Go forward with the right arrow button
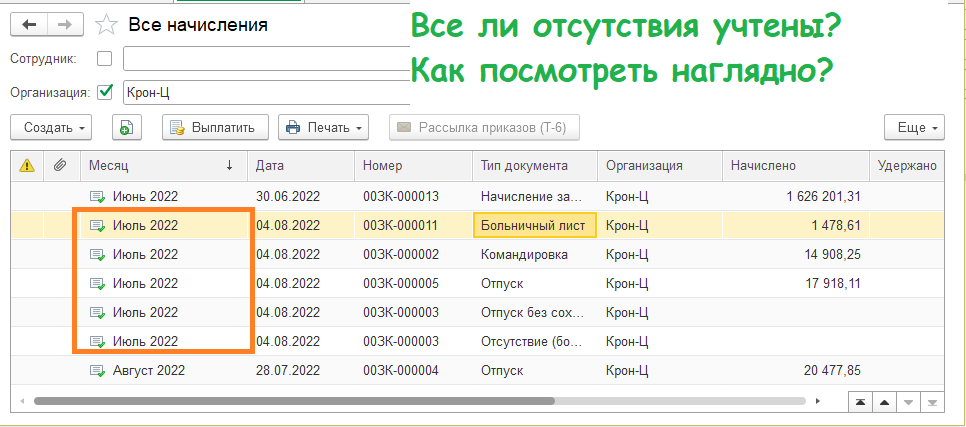966x427 pixels. click(x=65, y=25)
